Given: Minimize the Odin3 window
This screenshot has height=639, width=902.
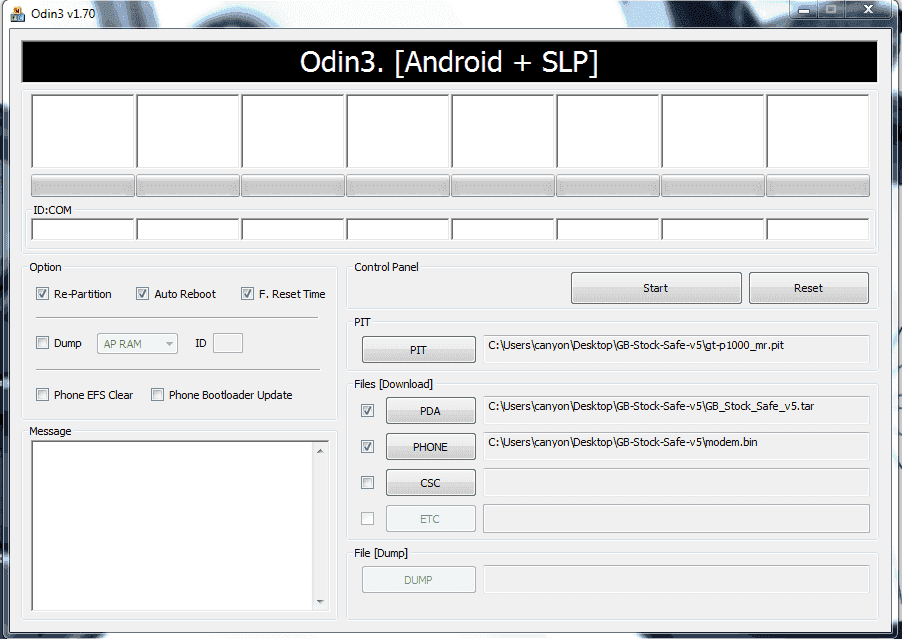Looking at the screenshot, I should tap(804, 9).
